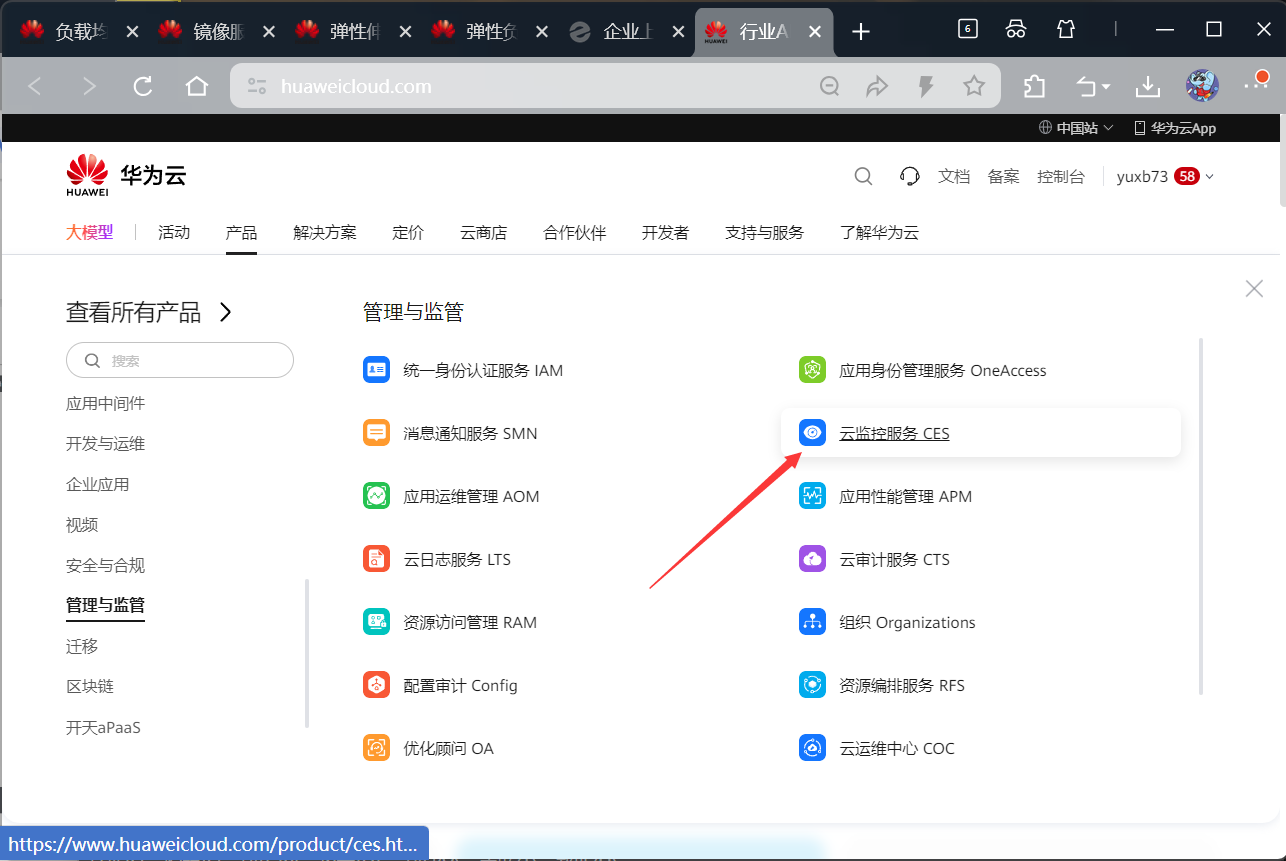Click the category list scrollbar

(x=307, y=653)
